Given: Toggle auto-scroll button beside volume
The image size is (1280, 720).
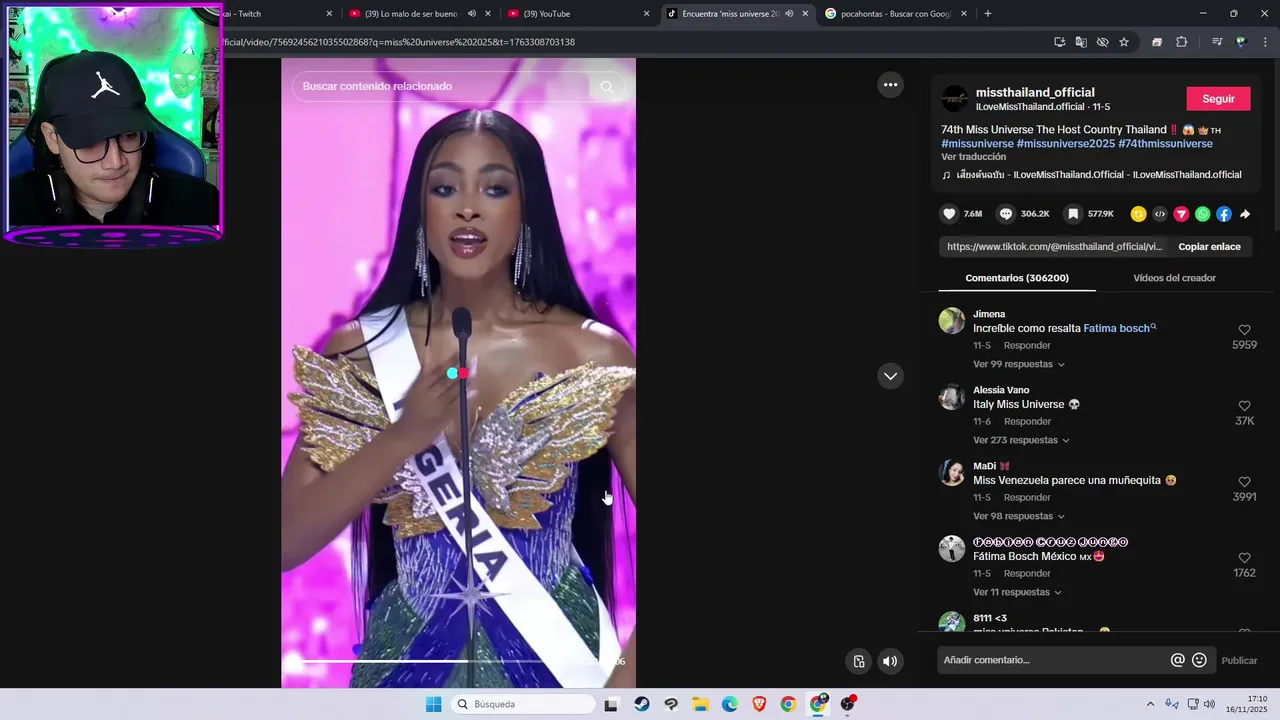Looking at the screenshot, I should coord(859,661).
